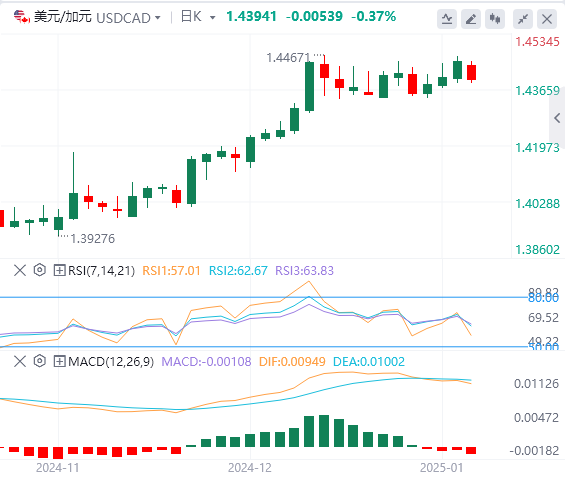Click the MACD:-0.00108 value
Viewport: 565px width, 481px height.
point(206,361)
